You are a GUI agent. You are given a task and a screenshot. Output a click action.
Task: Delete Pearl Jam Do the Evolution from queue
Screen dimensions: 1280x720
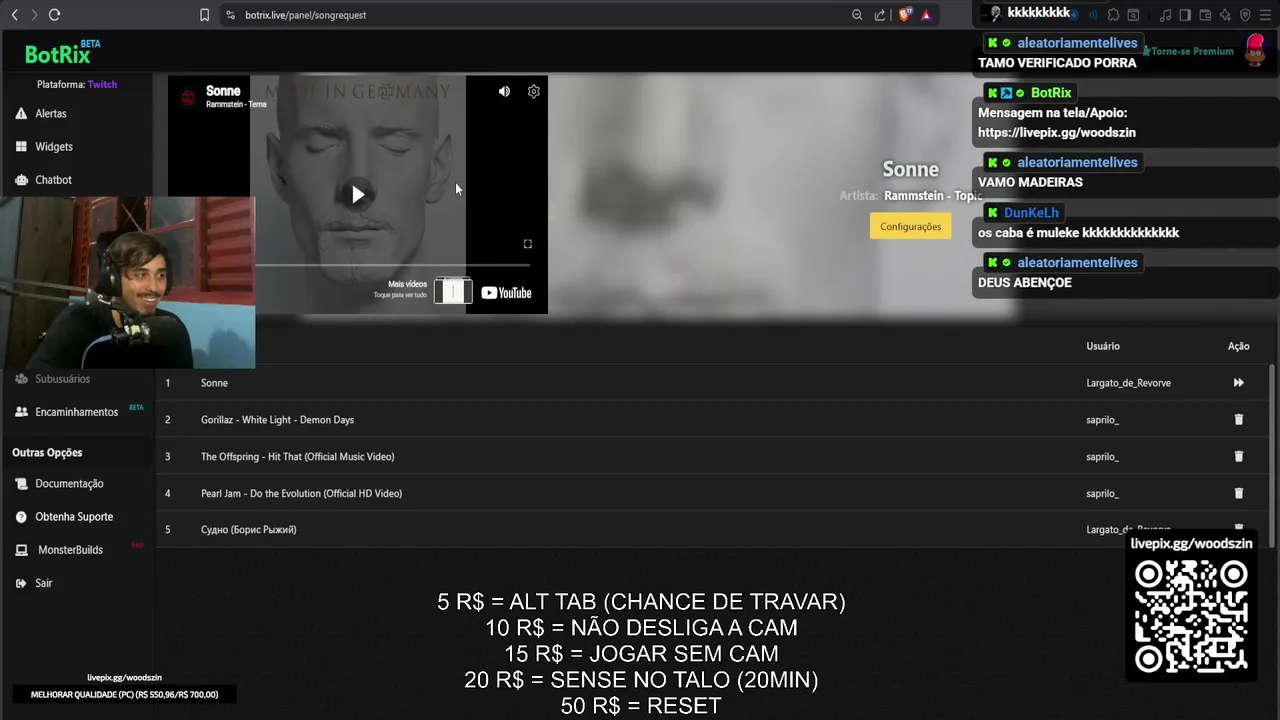click(x=1238, y=494)
